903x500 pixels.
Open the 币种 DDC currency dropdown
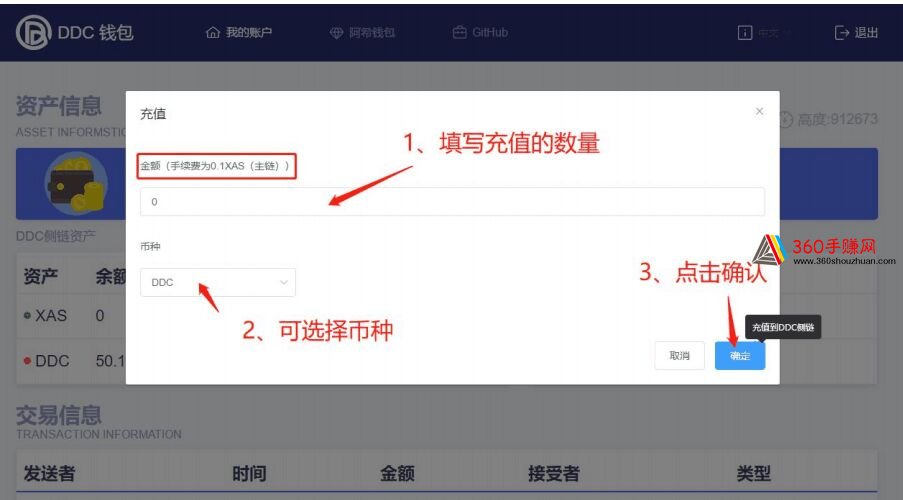(x=218, y=282)
